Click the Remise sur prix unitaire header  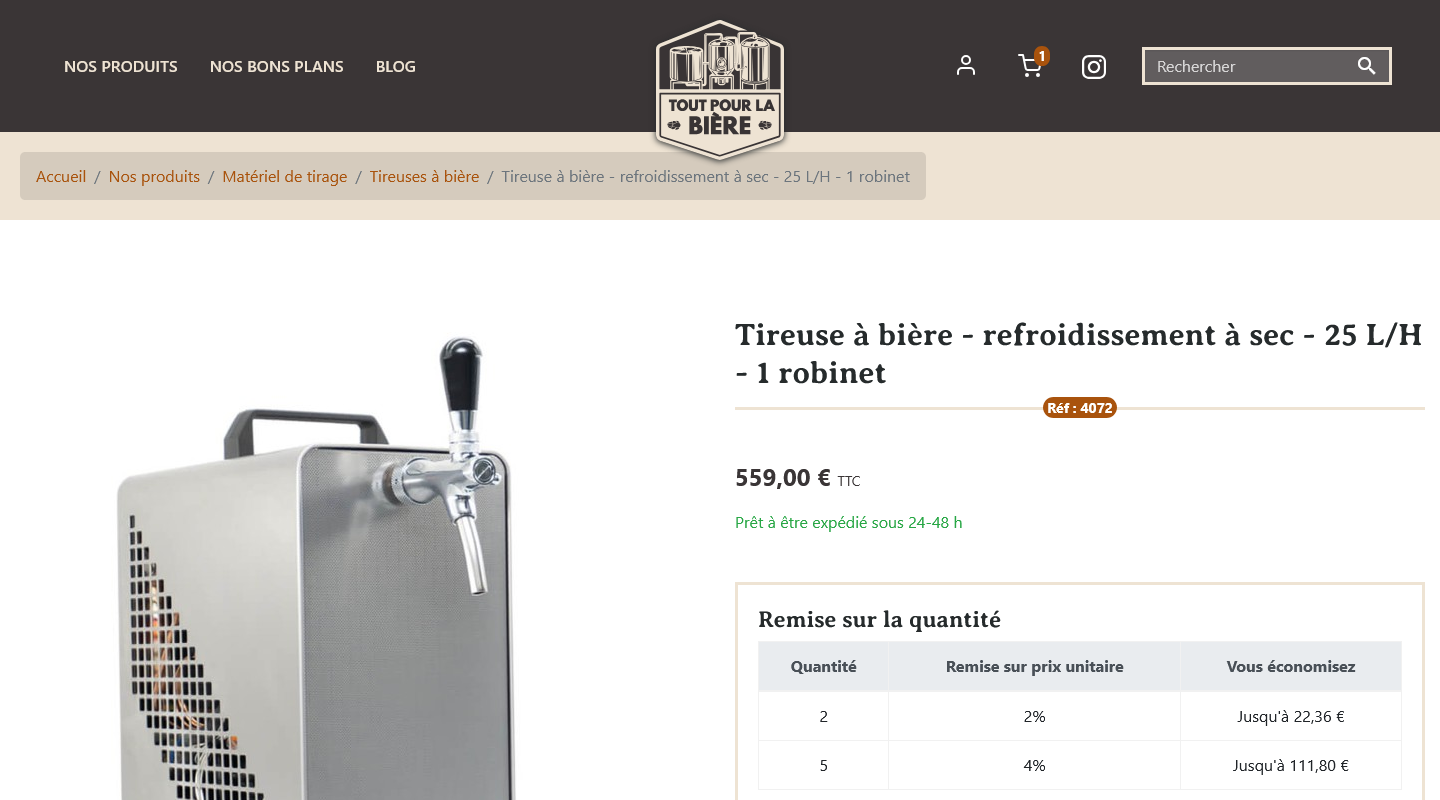click(1034, 666)
